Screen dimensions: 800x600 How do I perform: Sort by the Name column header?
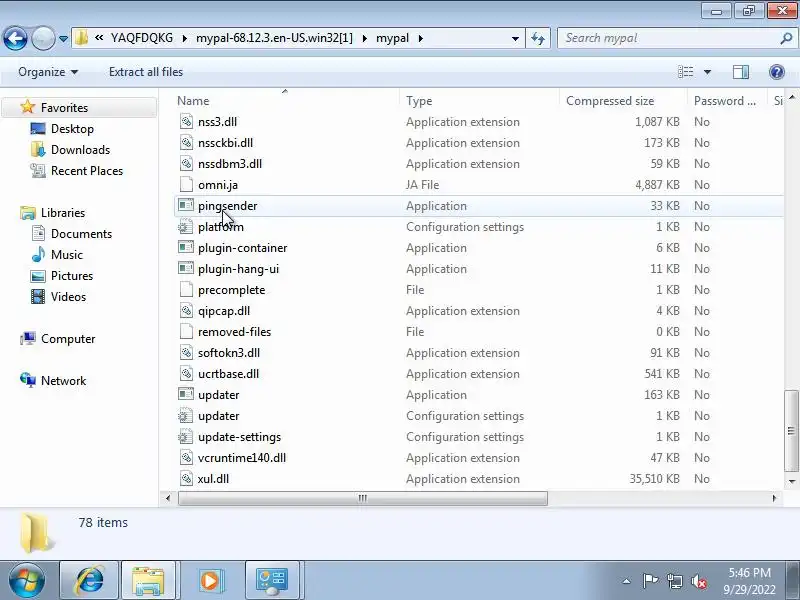click(193, 101)
